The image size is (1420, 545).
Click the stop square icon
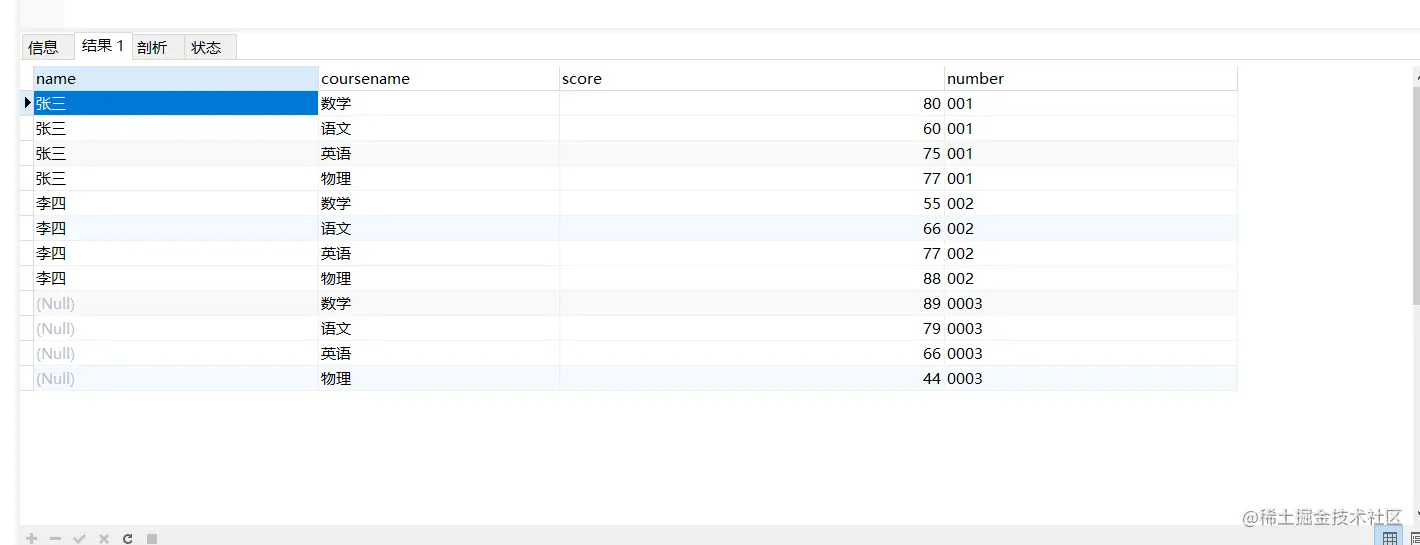pos(151,538)
